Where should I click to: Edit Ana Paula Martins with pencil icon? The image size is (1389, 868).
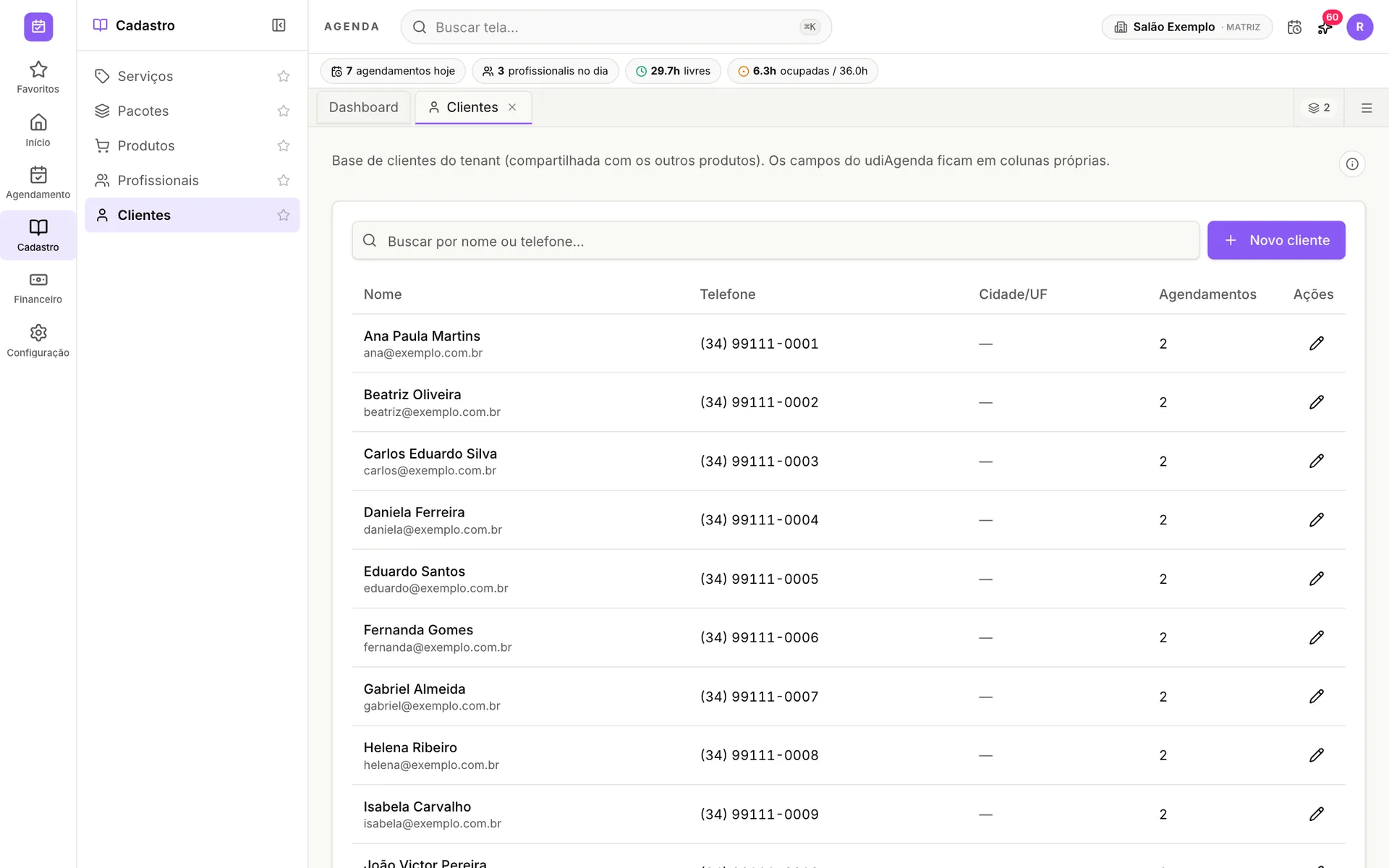pos(1316,344)
